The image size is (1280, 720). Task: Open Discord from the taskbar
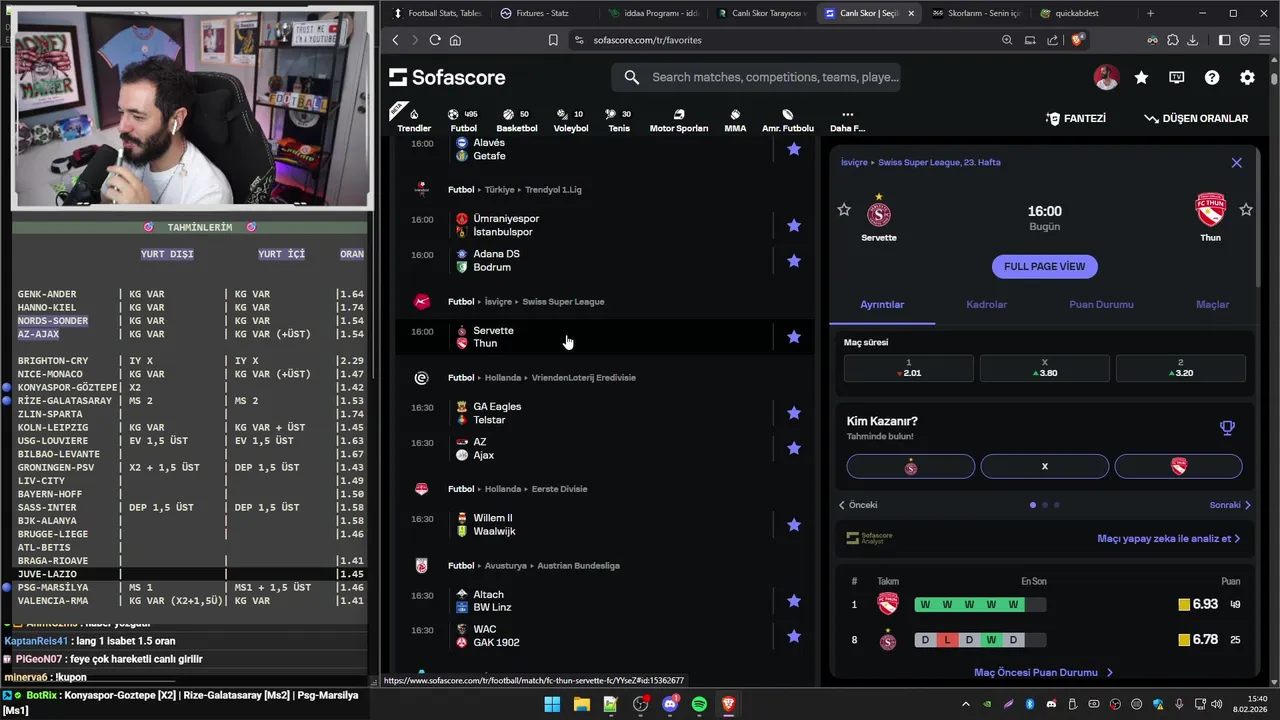670,704
